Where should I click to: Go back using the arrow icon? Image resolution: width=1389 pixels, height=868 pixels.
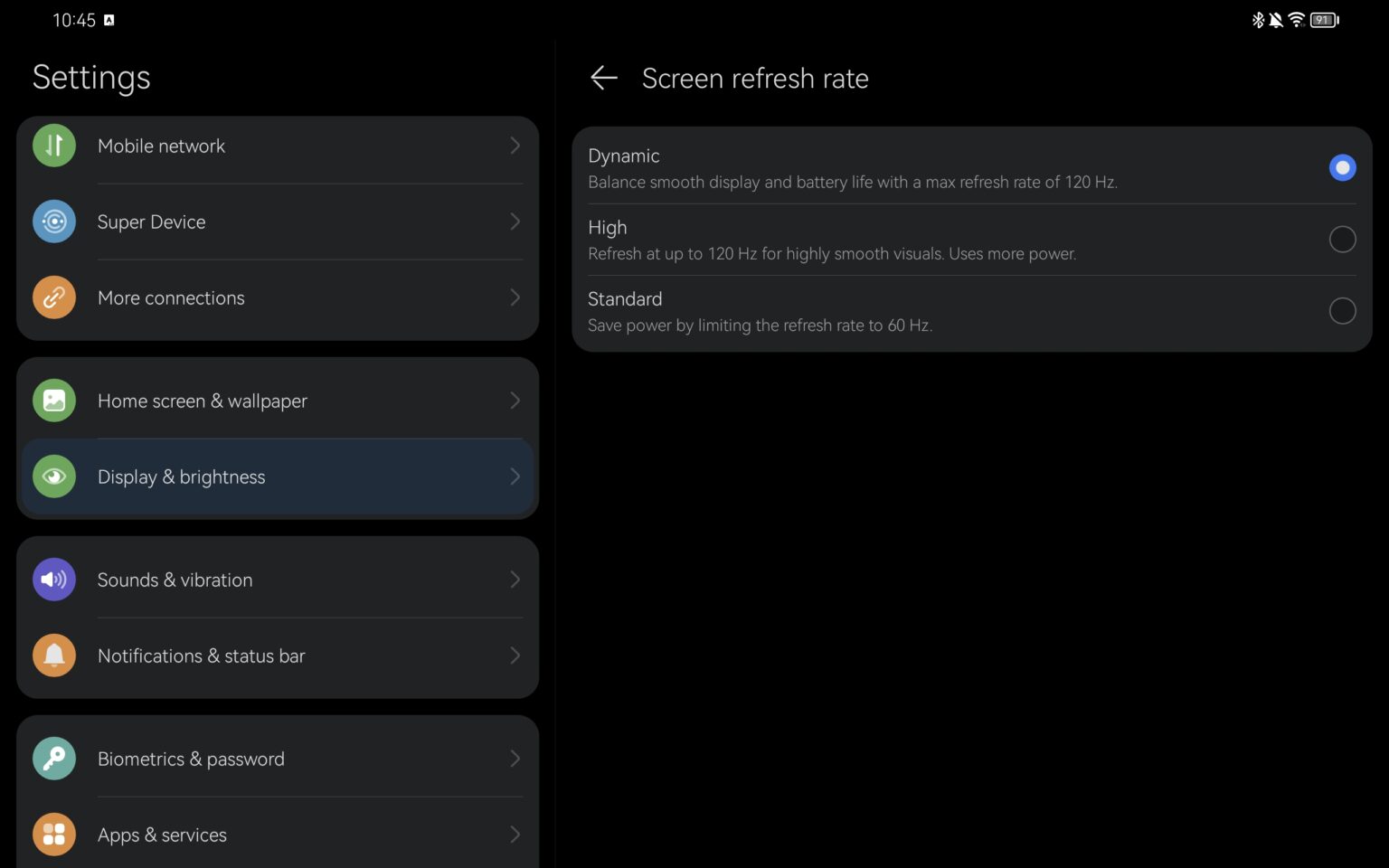[604, 78]
